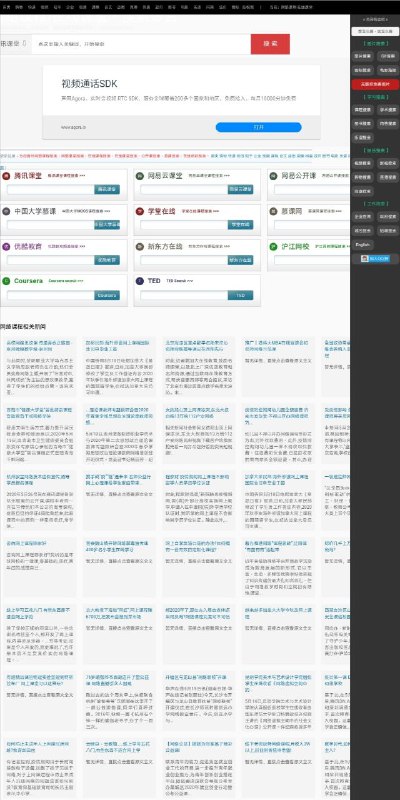This screenshot has width=400, height=800.
Task: Focus the 慕课网 search input
Action: 312,224
